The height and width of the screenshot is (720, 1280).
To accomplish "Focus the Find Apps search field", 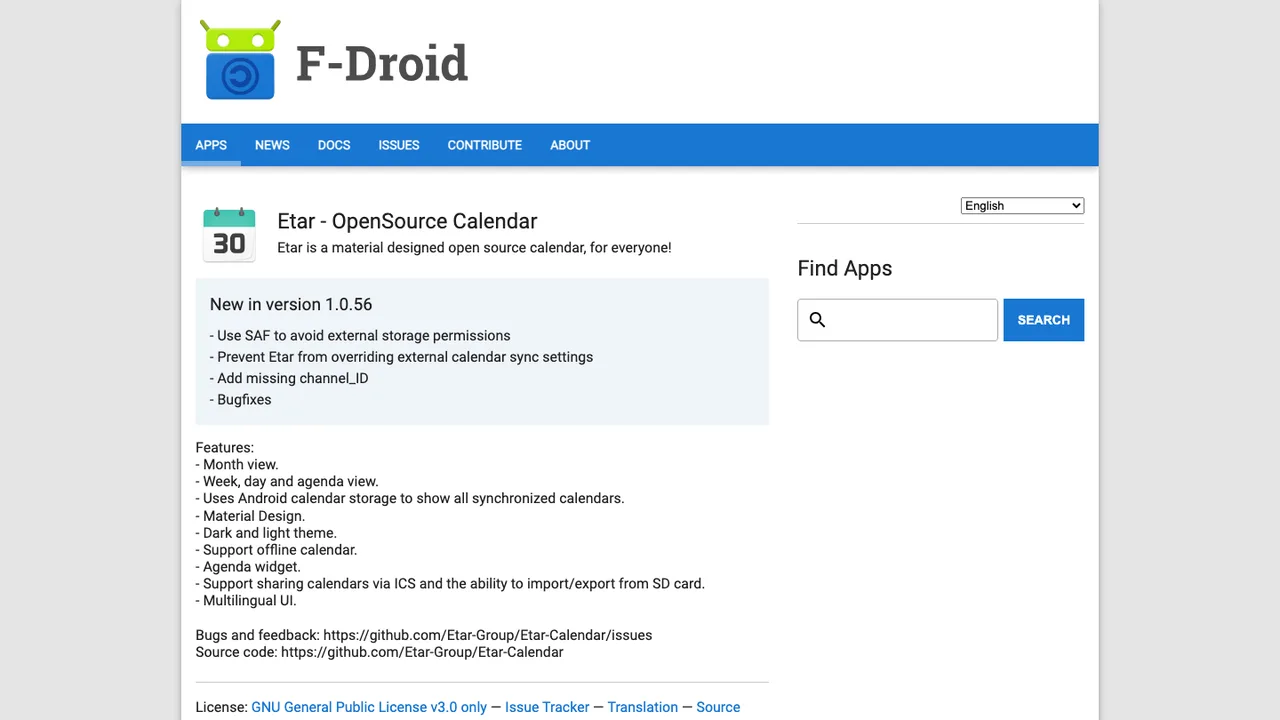I will (898, 320).
